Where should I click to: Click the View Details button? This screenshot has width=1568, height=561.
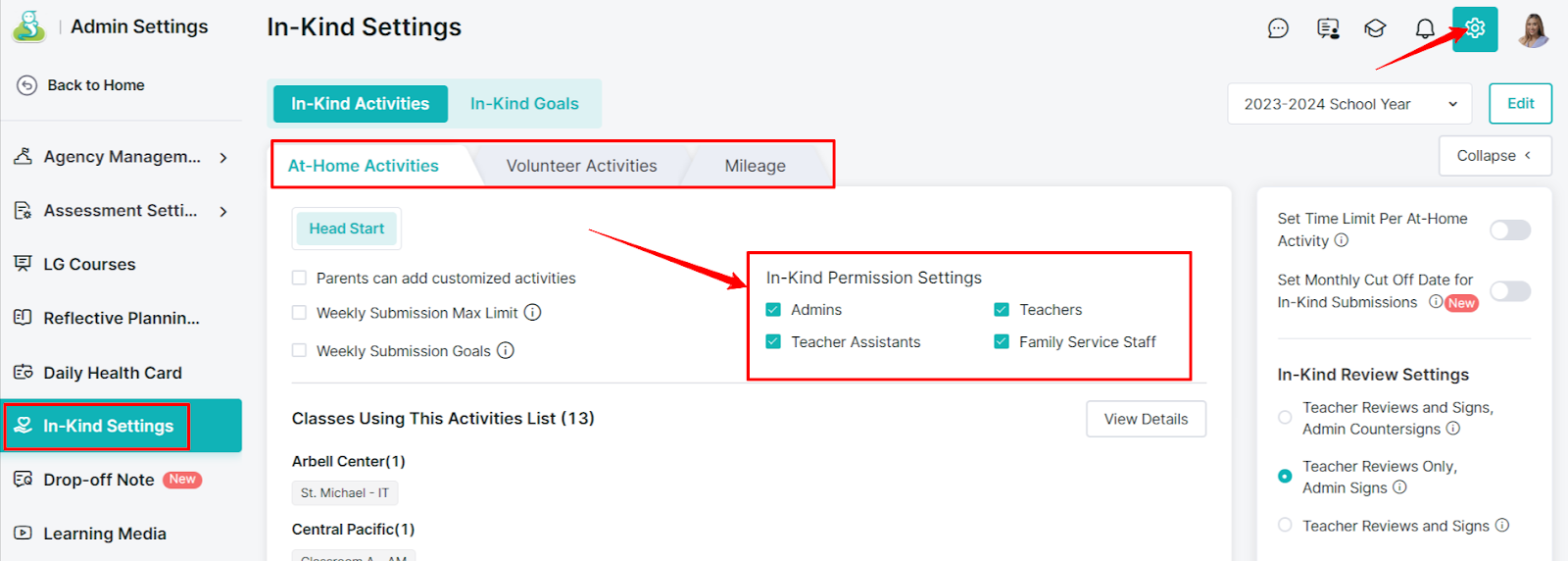click(x=1146, y=419)
